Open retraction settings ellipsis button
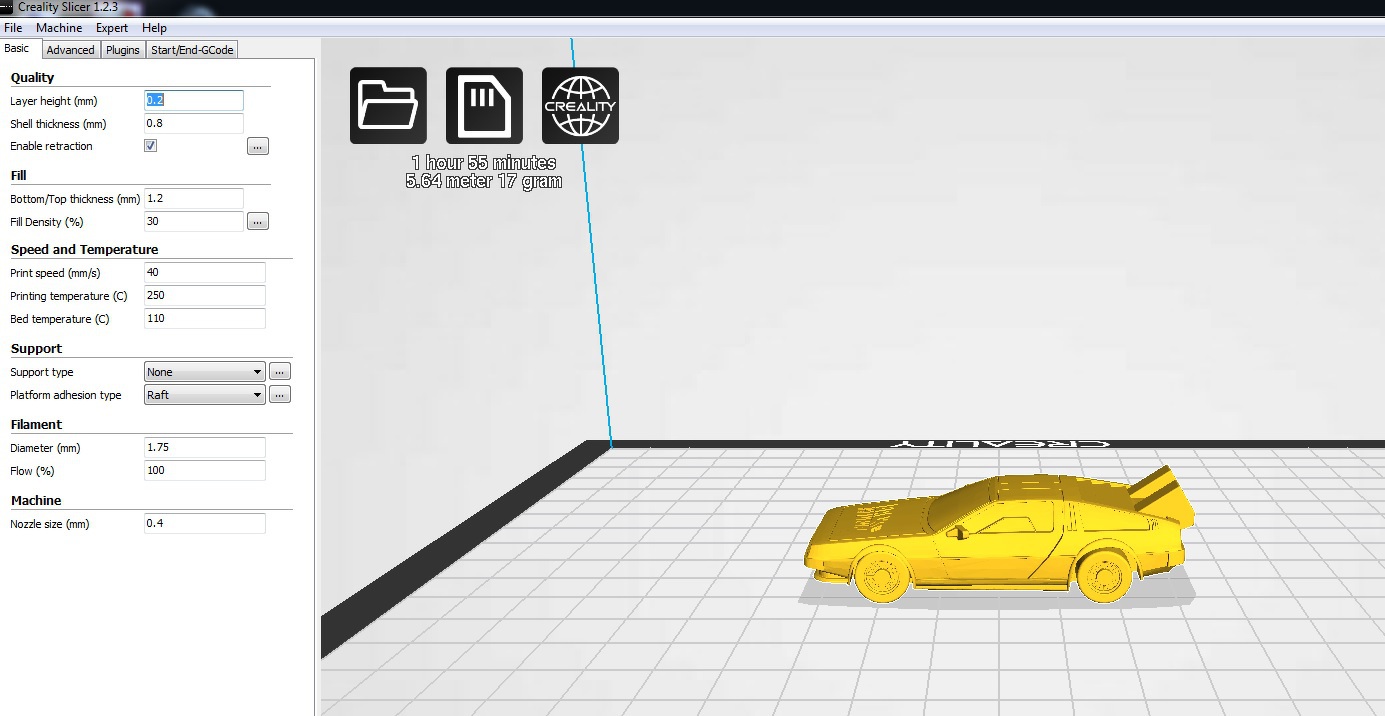The image size is (1385, 716). pyautogui.click(x=258, y=146)
